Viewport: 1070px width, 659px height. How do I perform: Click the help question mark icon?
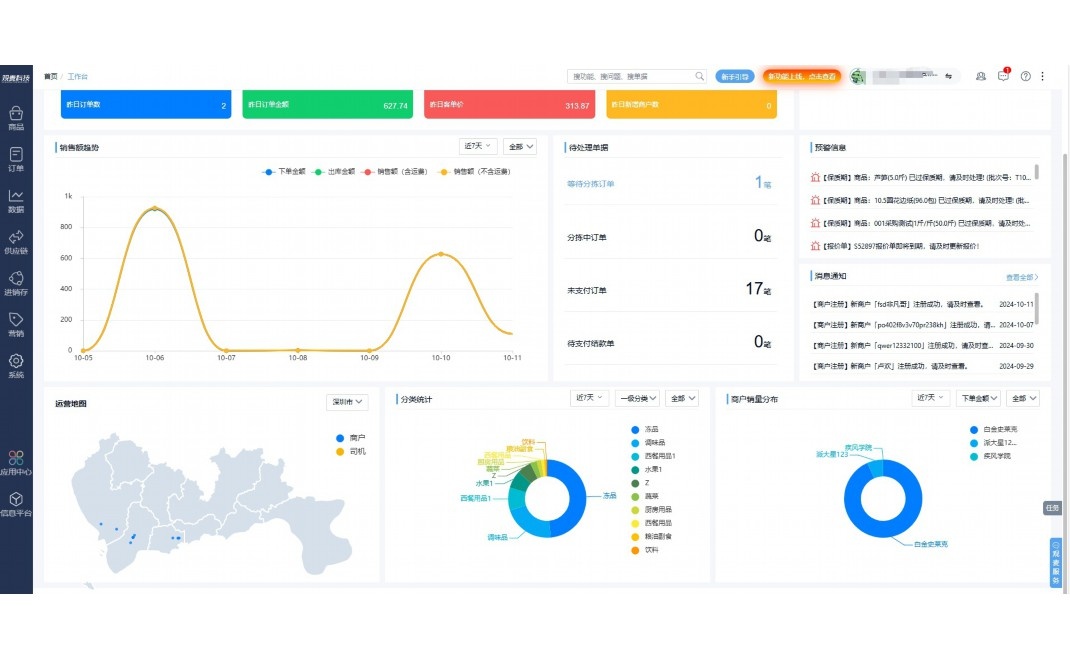1025,76
